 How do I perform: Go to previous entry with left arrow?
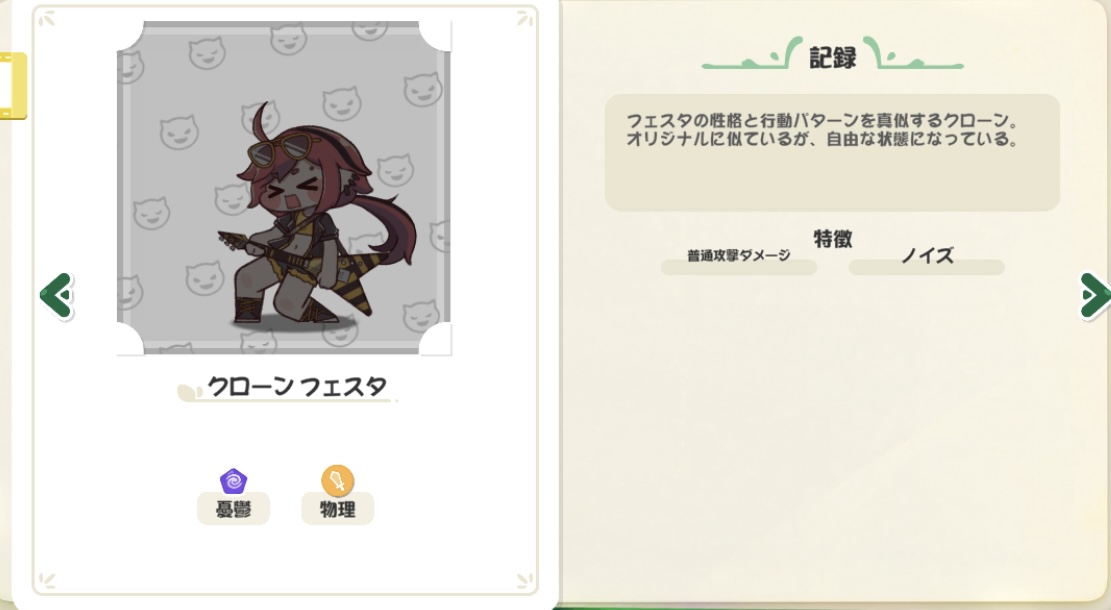tap(57, 295)
